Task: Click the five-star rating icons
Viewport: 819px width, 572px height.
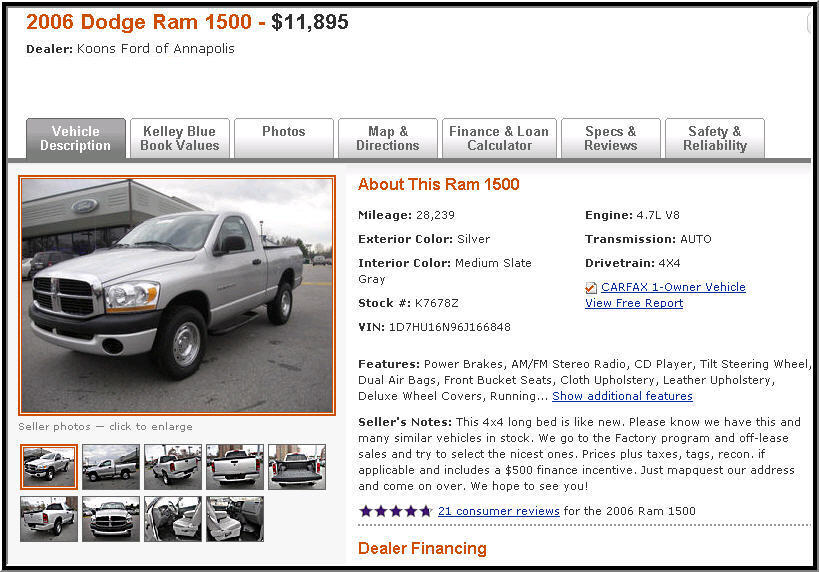Action: point(396,511)
